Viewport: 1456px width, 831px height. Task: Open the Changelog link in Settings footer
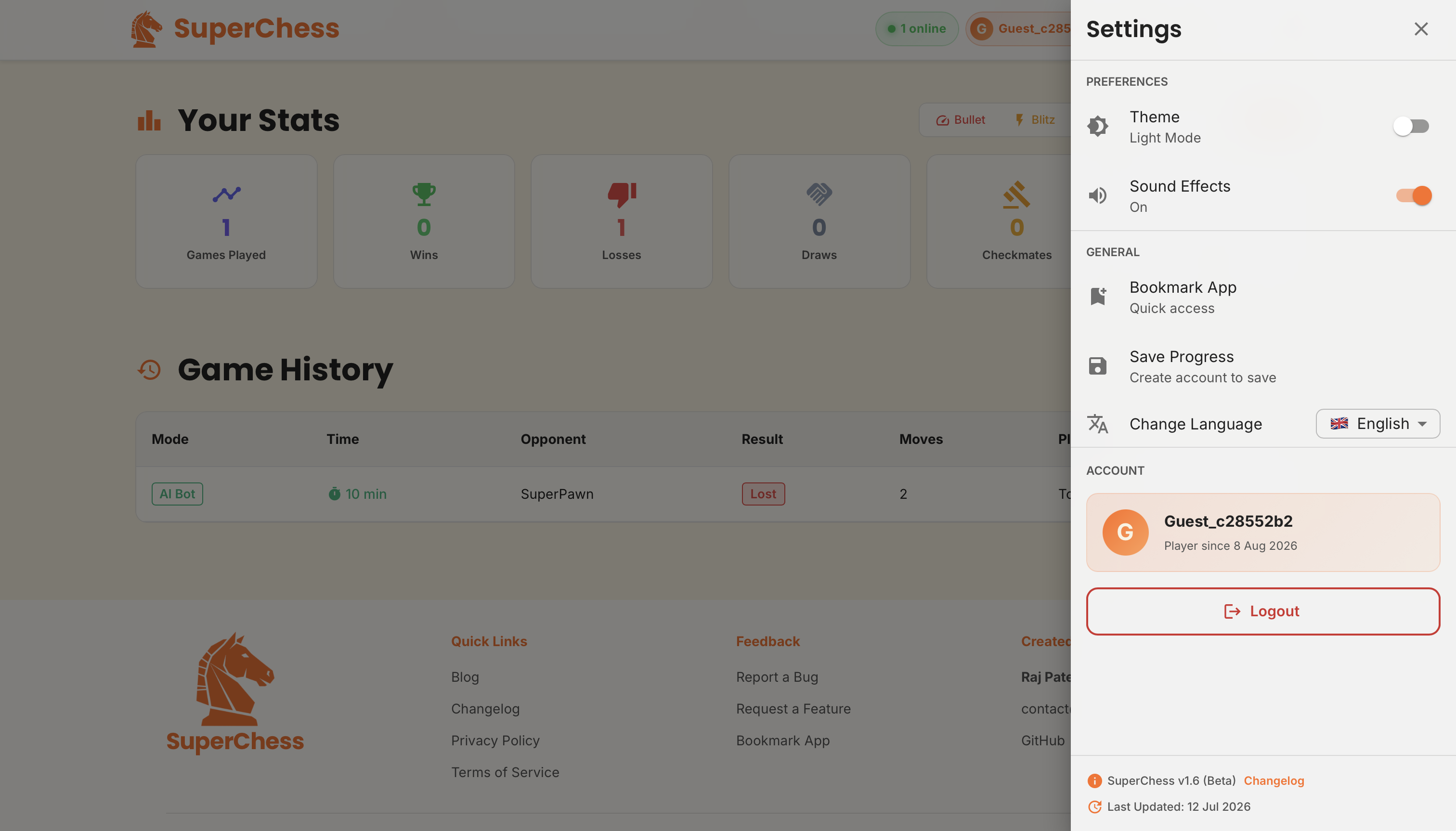(x=1274, y=781)
